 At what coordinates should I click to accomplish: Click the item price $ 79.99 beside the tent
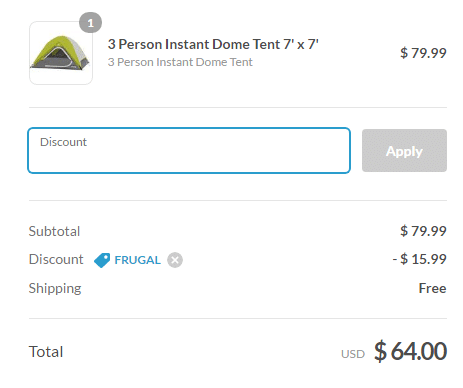point(423,53)
